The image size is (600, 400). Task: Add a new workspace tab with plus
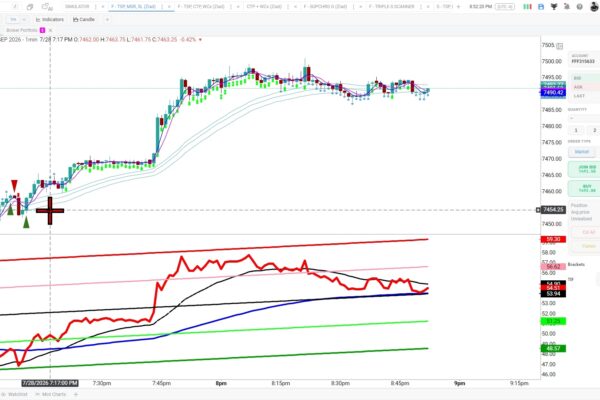458,7
